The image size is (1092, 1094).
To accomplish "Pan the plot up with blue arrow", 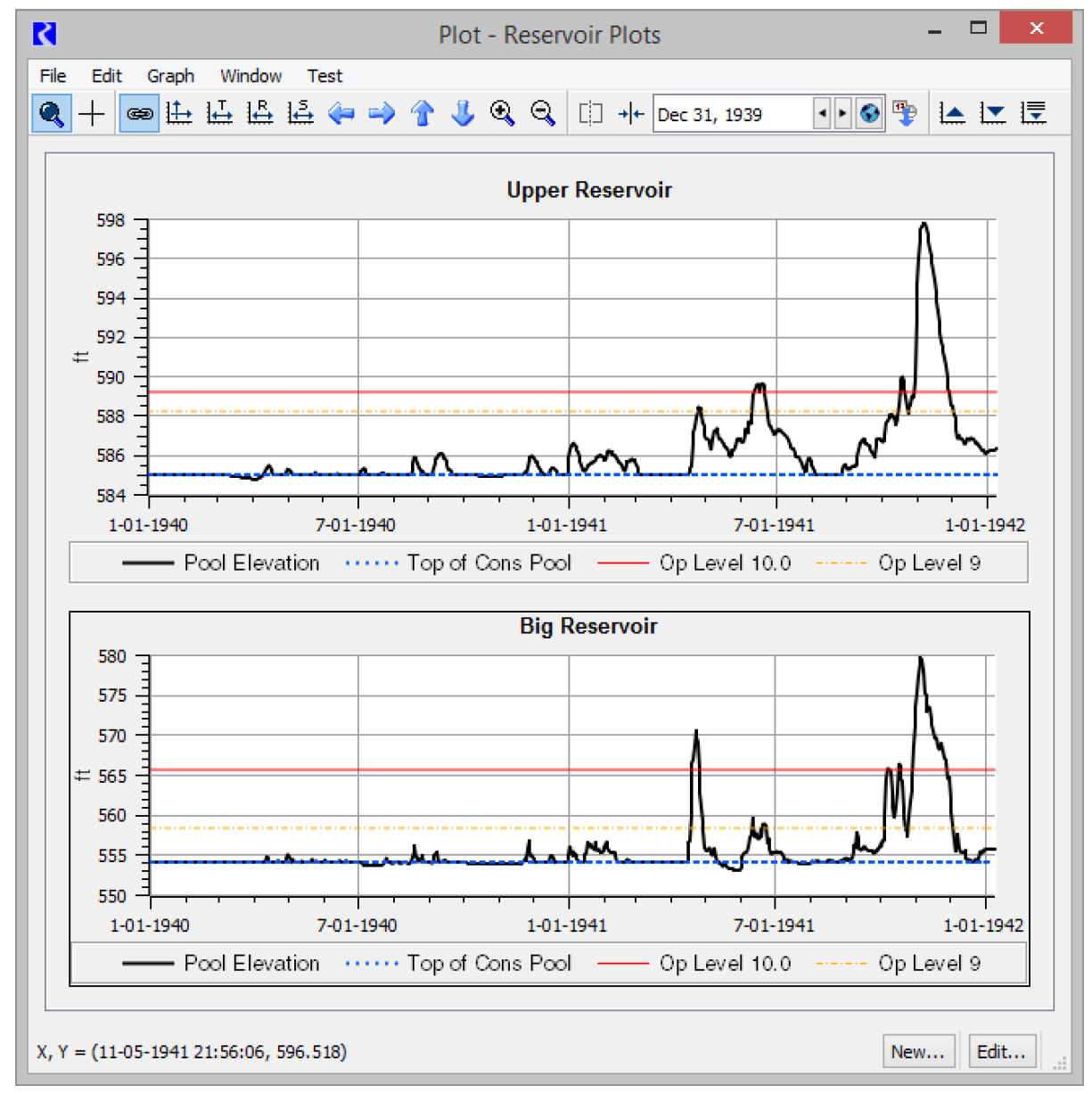I will [x=423, y=114].
